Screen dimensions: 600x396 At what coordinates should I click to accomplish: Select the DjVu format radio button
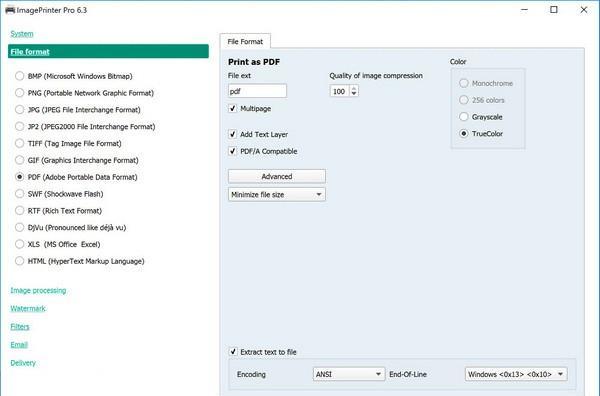[20, 228]
